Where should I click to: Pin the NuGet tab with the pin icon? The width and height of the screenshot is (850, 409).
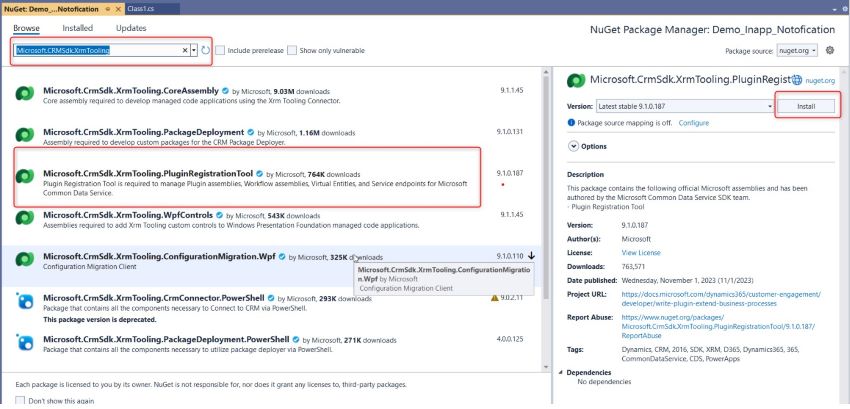pos(108,9)
